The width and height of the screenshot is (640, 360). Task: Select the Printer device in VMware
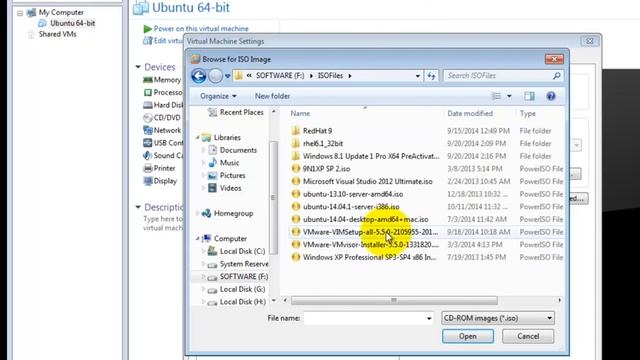(x=160, y=168)
